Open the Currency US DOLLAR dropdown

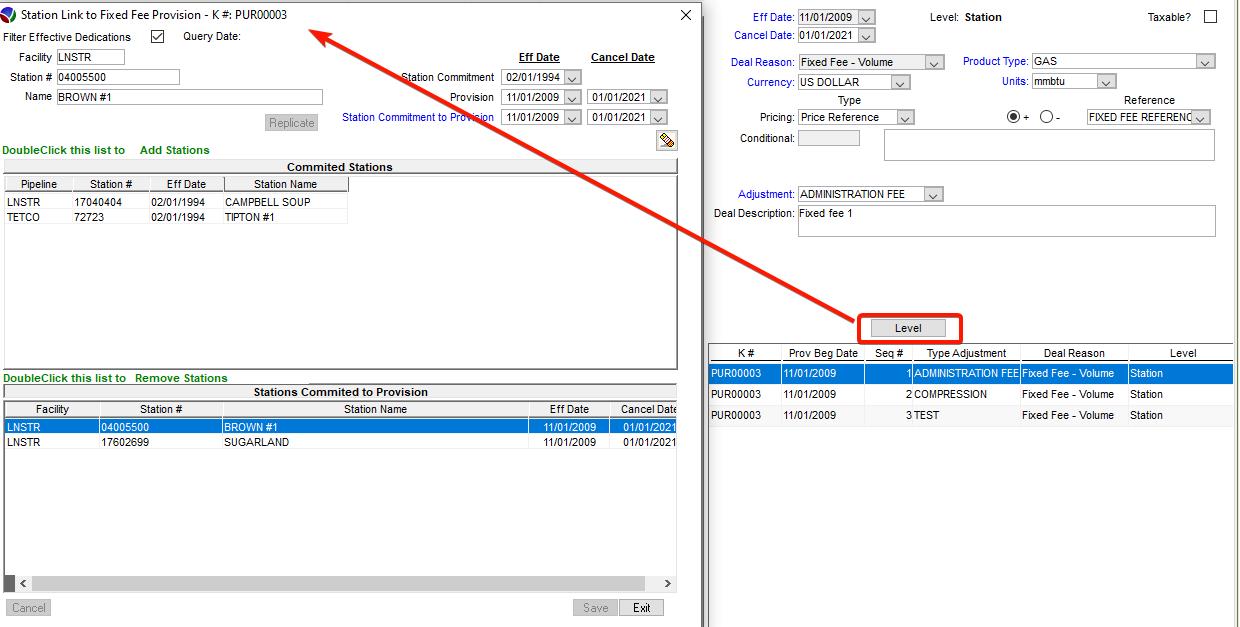point(900,82)
